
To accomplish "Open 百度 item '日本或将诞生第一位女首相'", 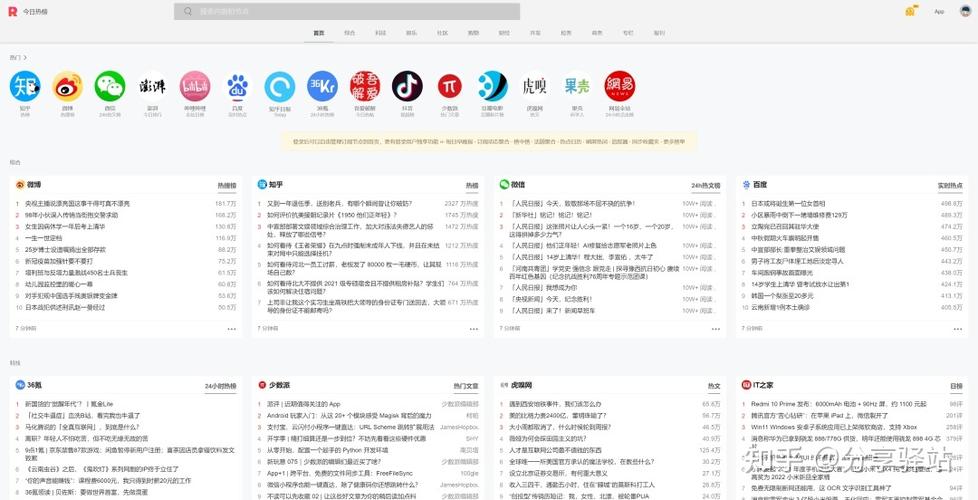I will pos(788,204).
